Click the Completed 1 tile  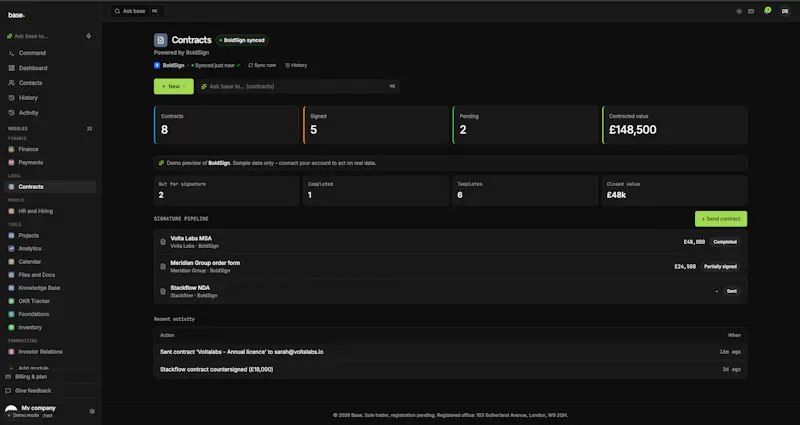376,190
